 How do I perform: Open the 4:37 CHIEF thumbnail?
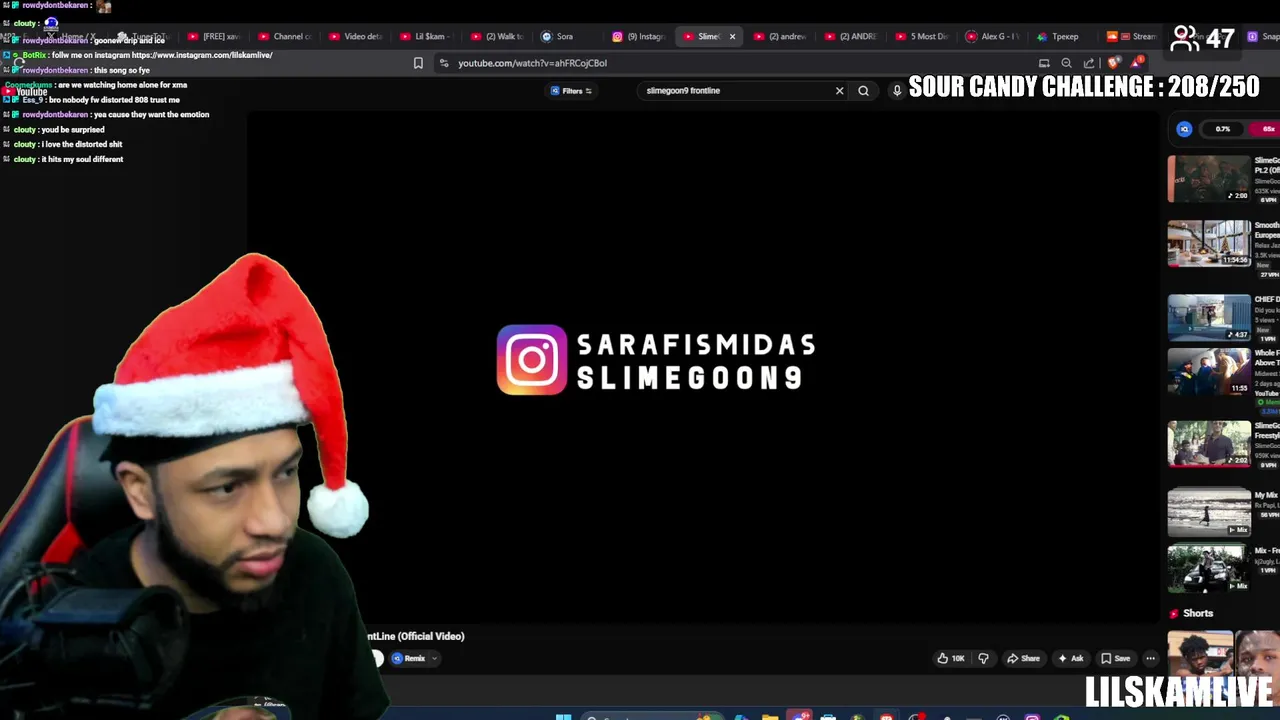(1209, 317)
